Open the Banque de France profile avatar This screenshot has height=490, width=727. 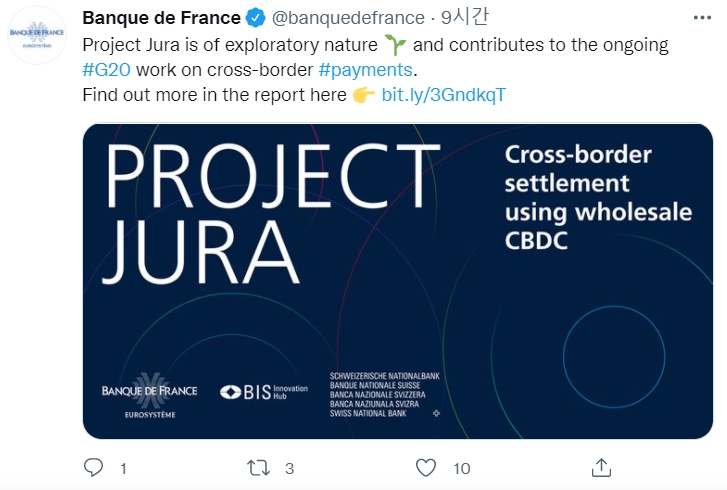[37, 35]
